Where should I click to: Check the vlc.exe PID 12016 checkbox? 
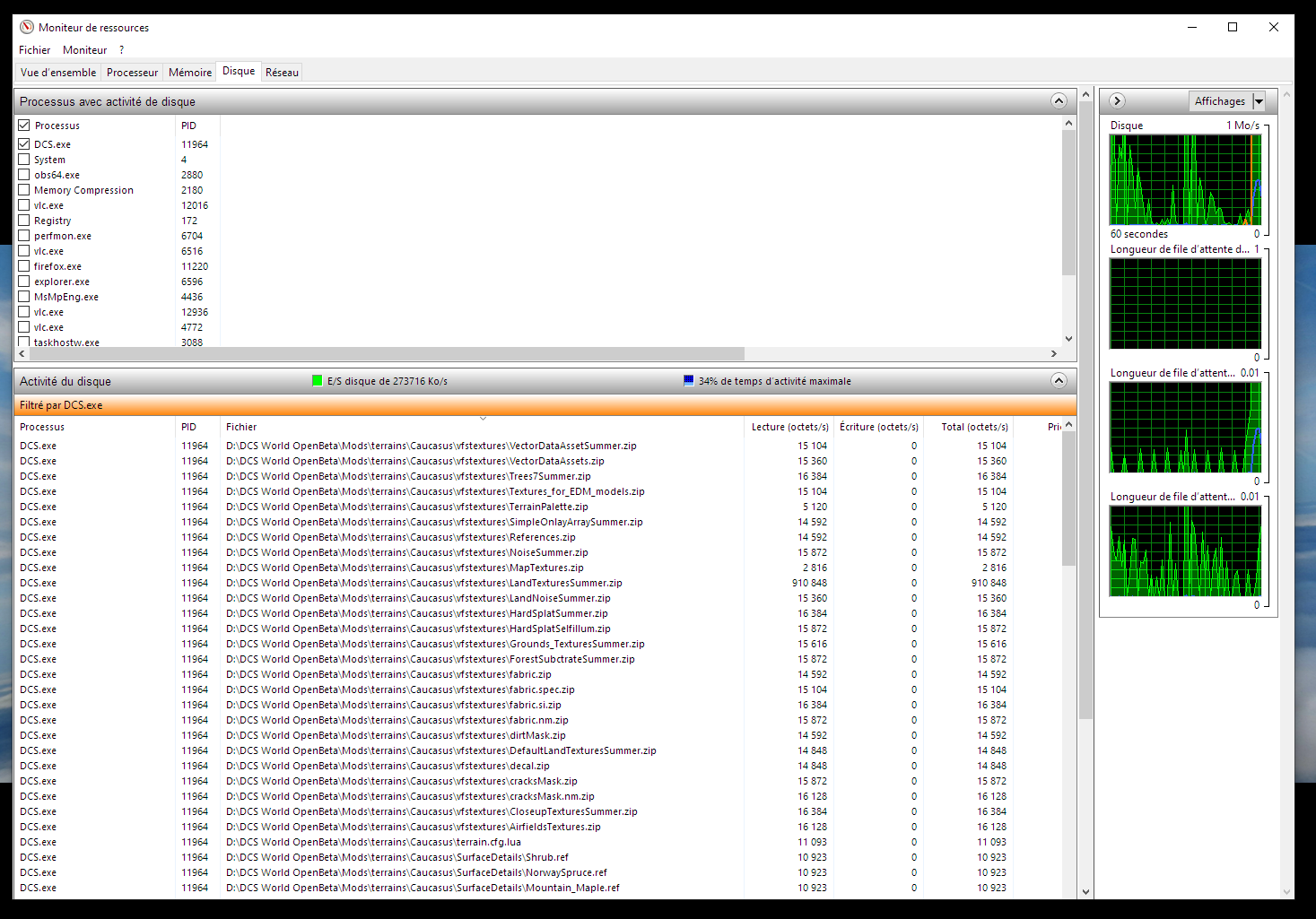[x=24, y=204]
